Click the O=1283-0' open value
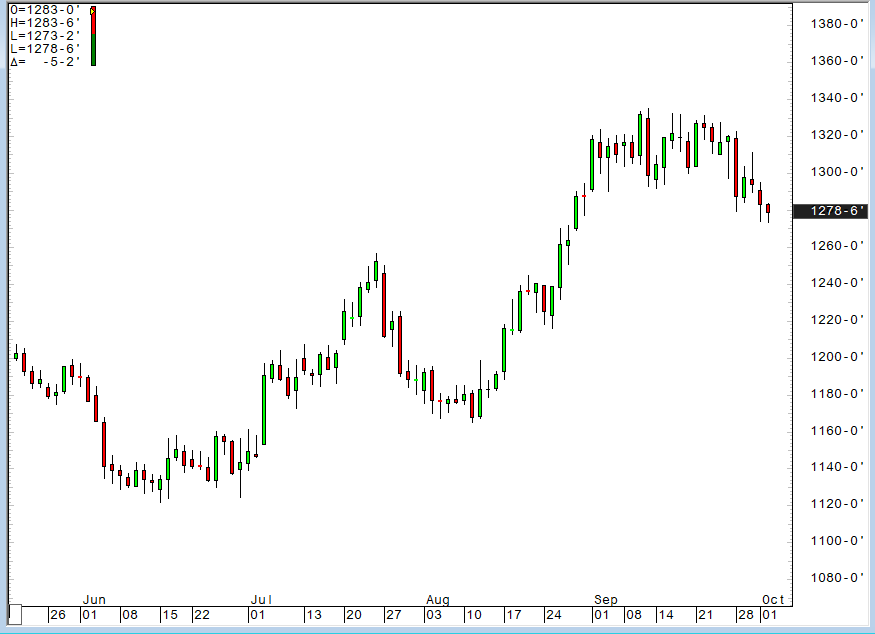 (45, 10)
